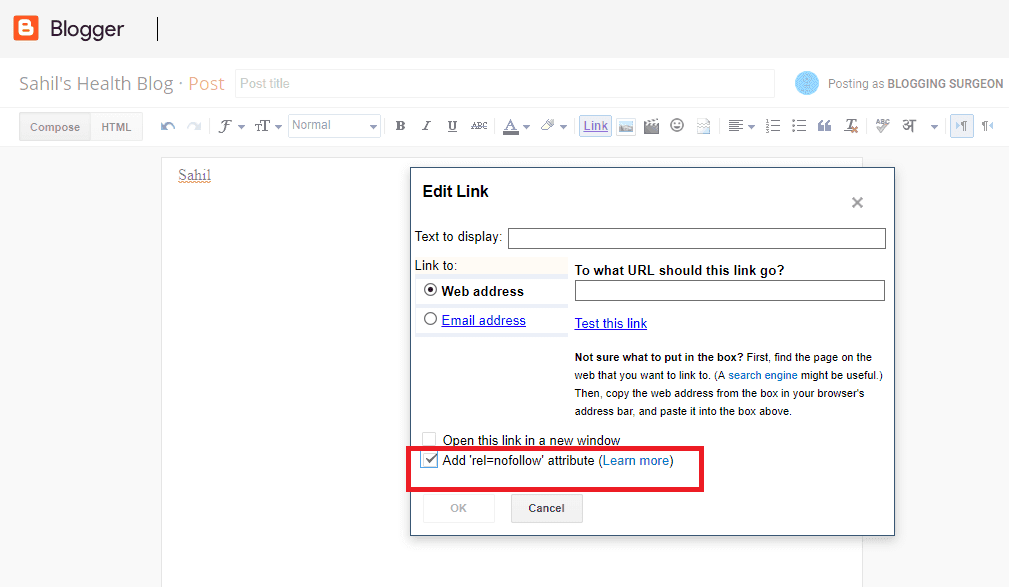1009x587 pixels.
Task: Open the Learn more link
Action: coord(636,460)
